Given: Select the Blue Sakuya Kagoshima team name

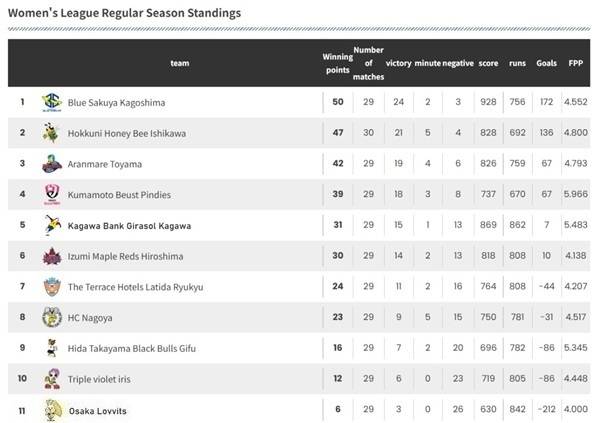Looking at the screenshot, I should click(x=116, y=103).
